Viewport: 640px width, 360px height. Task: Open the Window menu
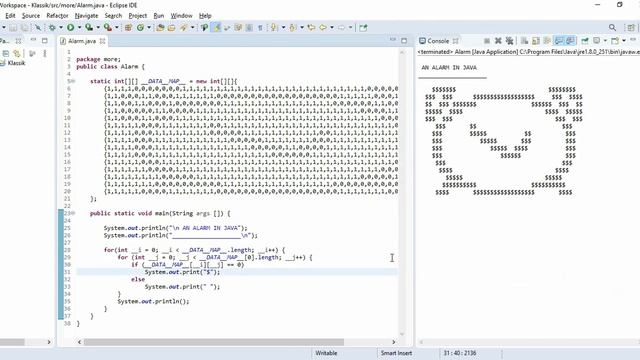[x=181, y=16]
